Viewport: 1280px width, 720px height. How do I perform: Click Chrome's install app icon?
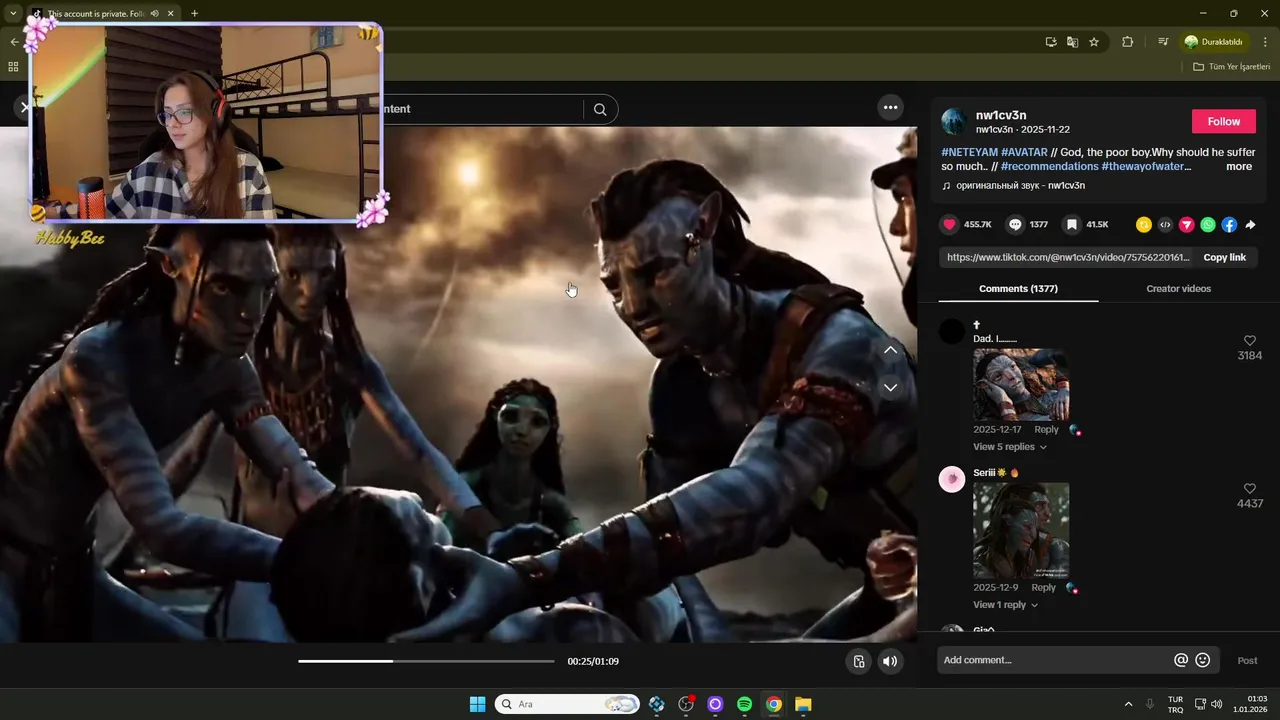[1051, 42]
